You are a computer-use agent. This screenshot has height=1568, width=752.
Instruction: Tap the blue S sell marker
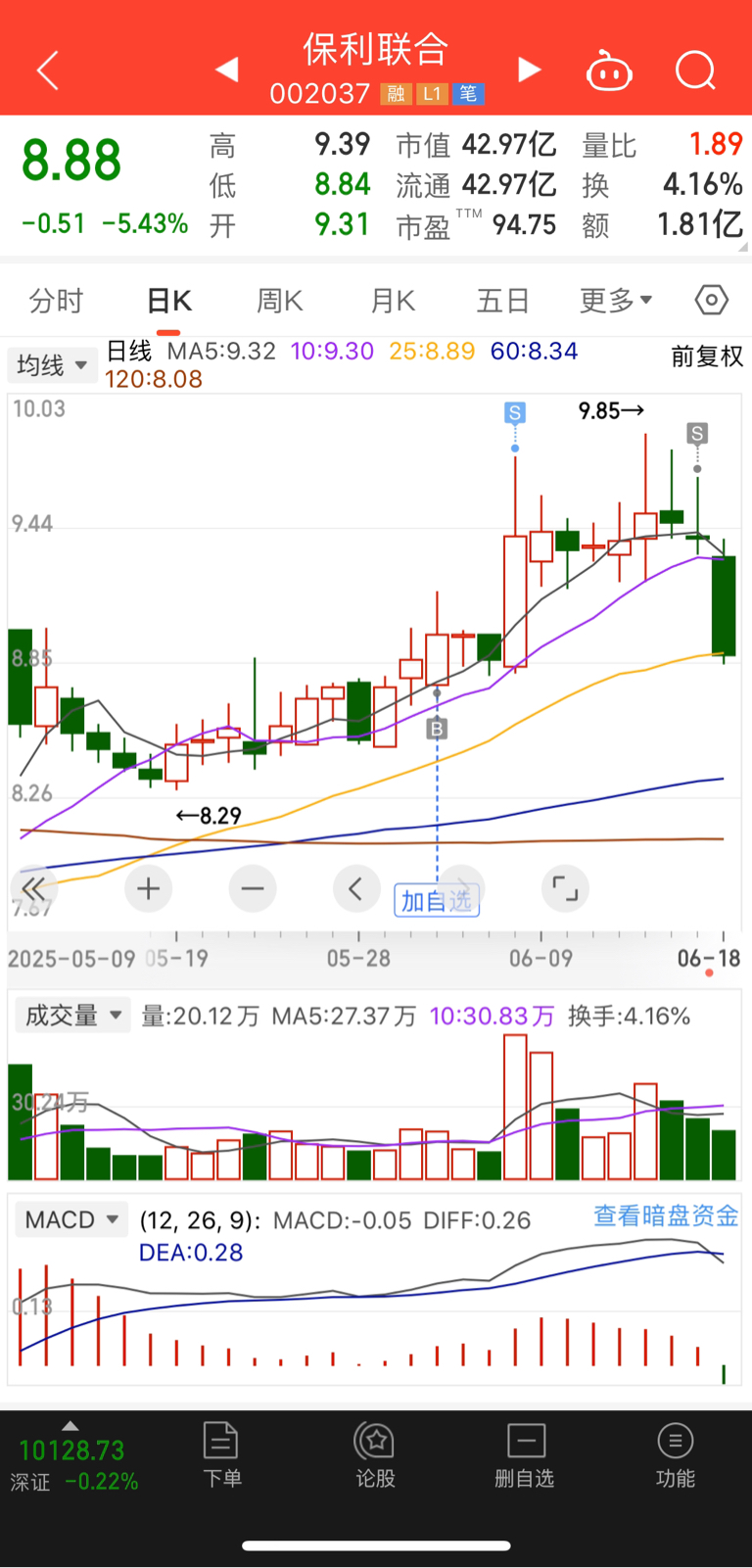[515, 412]
